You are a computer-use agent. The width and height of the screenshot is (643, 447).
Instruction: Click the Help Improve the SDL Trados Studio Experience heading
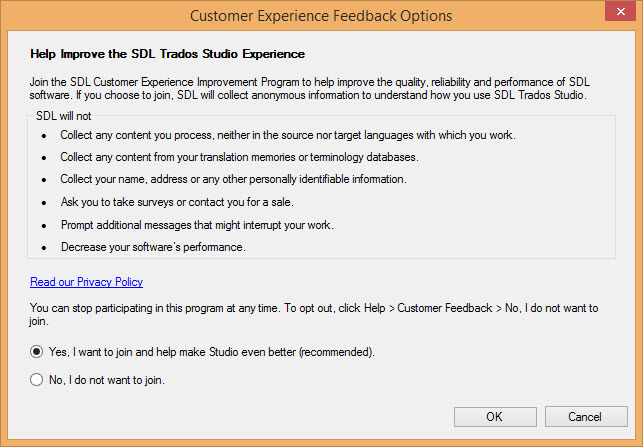tap(167, 53)
